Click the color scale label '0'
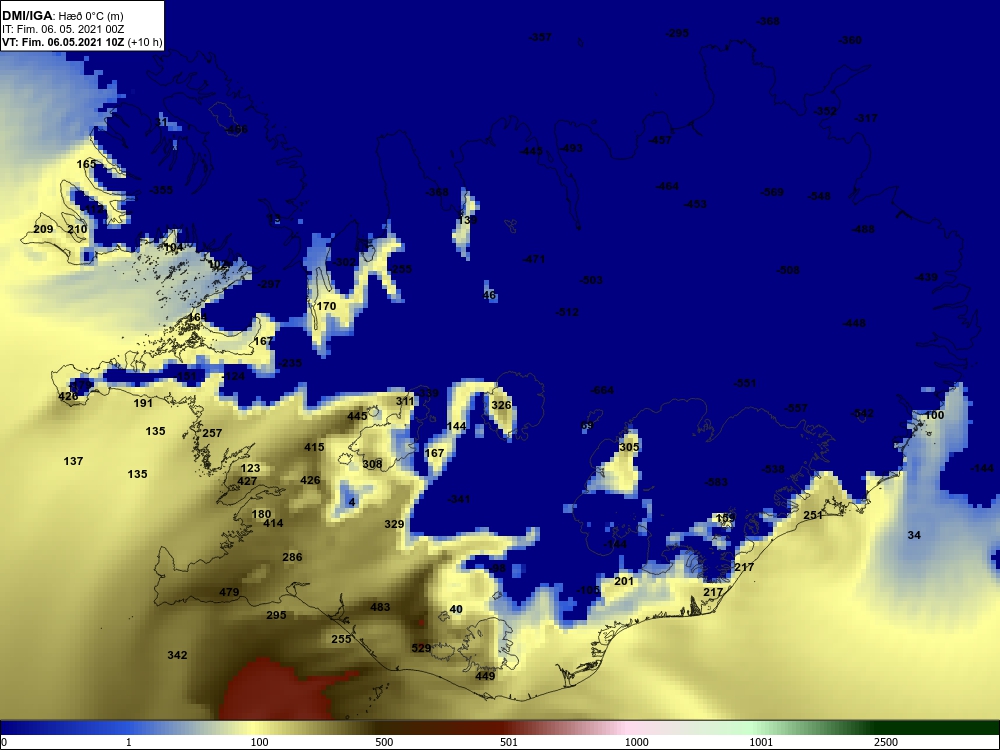Screen dimensions: 1000x750 [4, 742]
